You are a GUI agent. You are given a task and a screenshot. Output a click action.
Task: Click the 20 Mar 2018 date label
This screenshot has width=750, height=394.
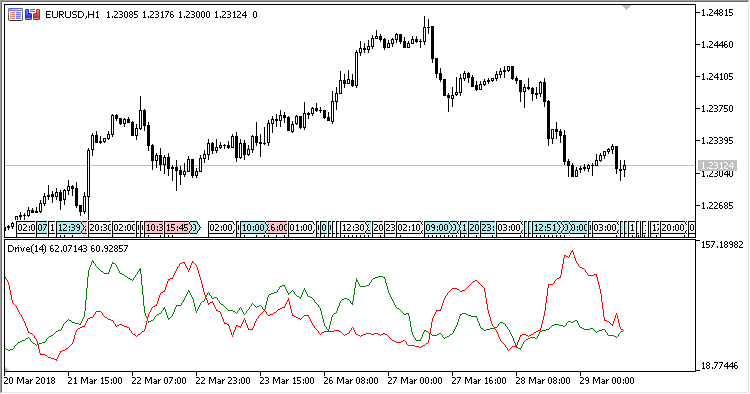[30, 381]
